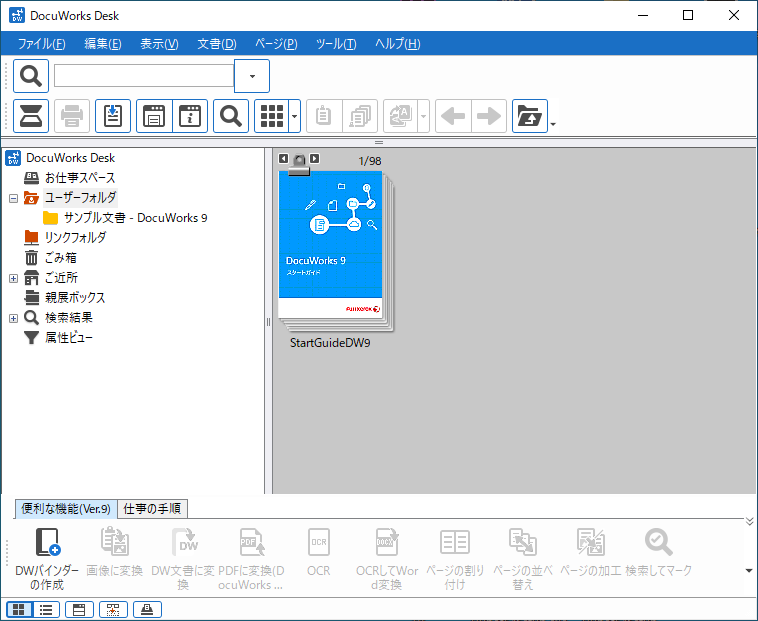The height and width of the screenshot is (621, 758).
Task: Select DocuWorks Desk root tree node
Action: pyautogui.click(x=71, y=158)
